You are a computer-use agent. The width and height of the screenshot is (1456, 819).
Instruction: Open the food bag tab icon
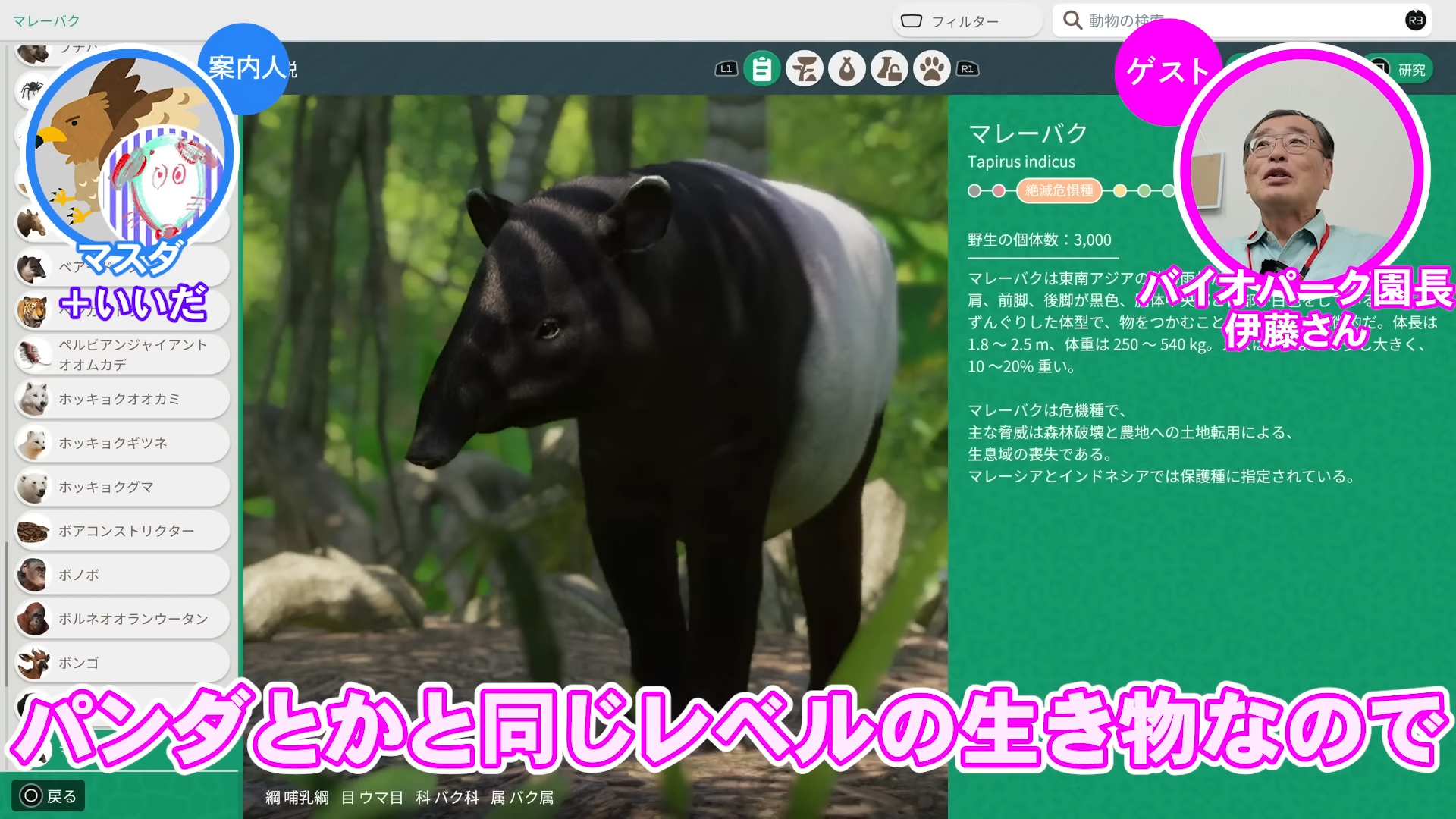pyautogui.click(x=847, y=69)
